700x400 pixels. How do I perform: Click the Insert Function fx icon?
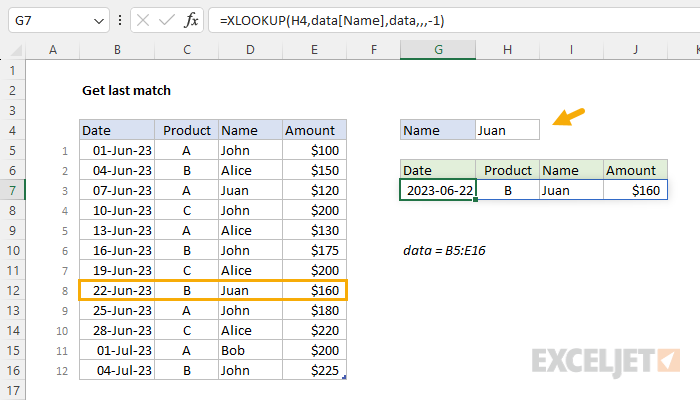191,21
